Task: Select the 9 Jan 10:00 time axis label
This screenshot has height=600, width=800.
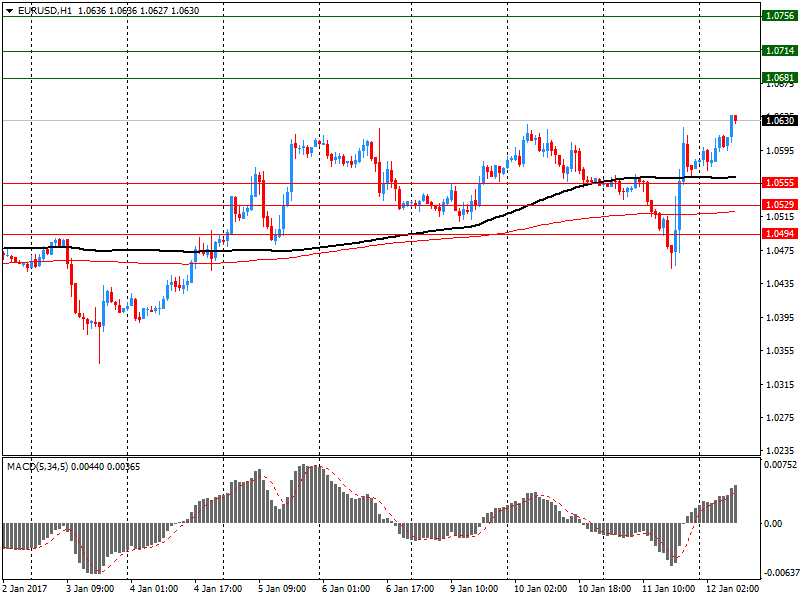Action: pos(474,589)
